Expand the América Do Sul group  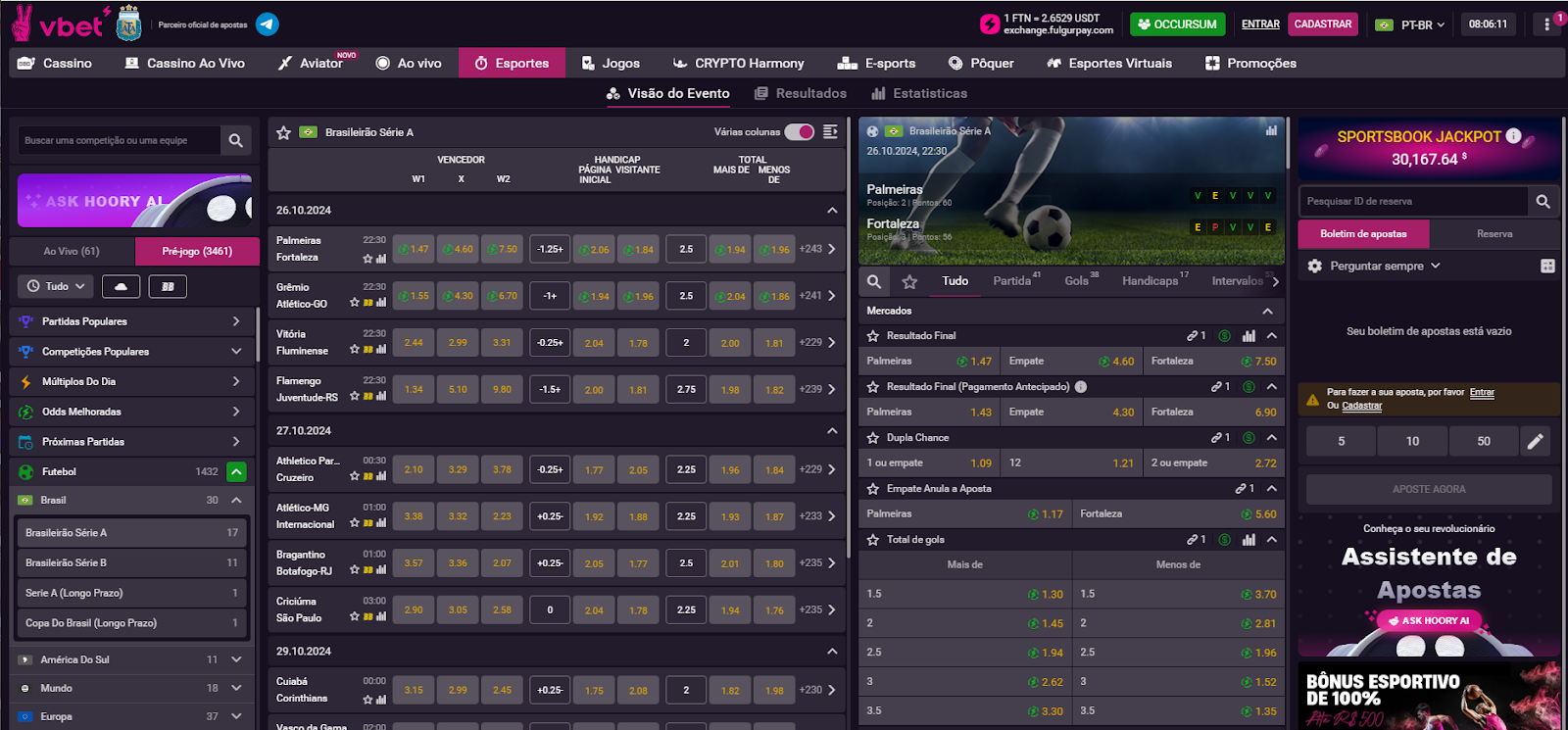pos(236,659)
